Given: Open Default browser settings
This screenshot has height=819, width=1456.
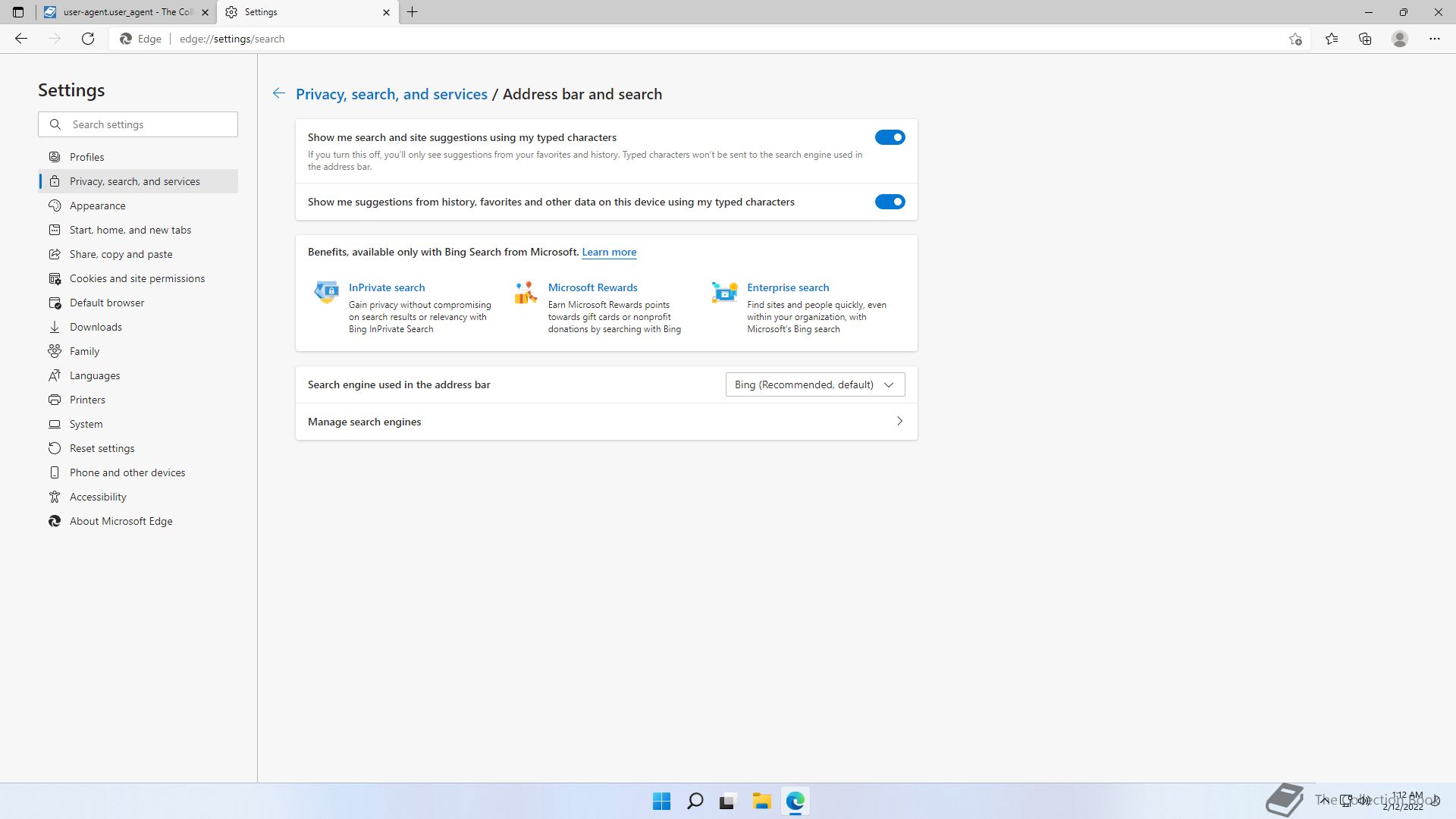Looking at the screenshot, I should [138, 303].
